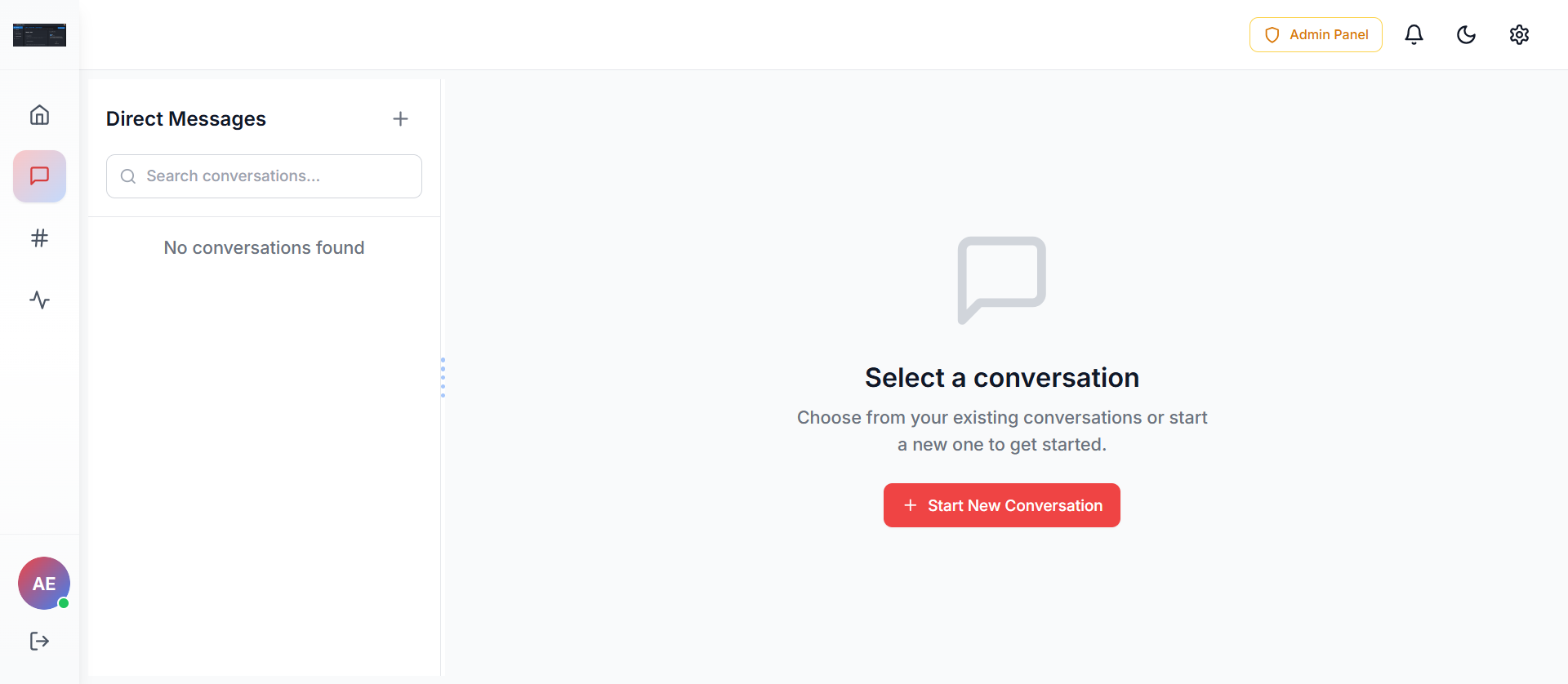Click the No conversations found message
Image resolution: width=1568 pixels, height=684 pixels.
click(x=263, y=247)
